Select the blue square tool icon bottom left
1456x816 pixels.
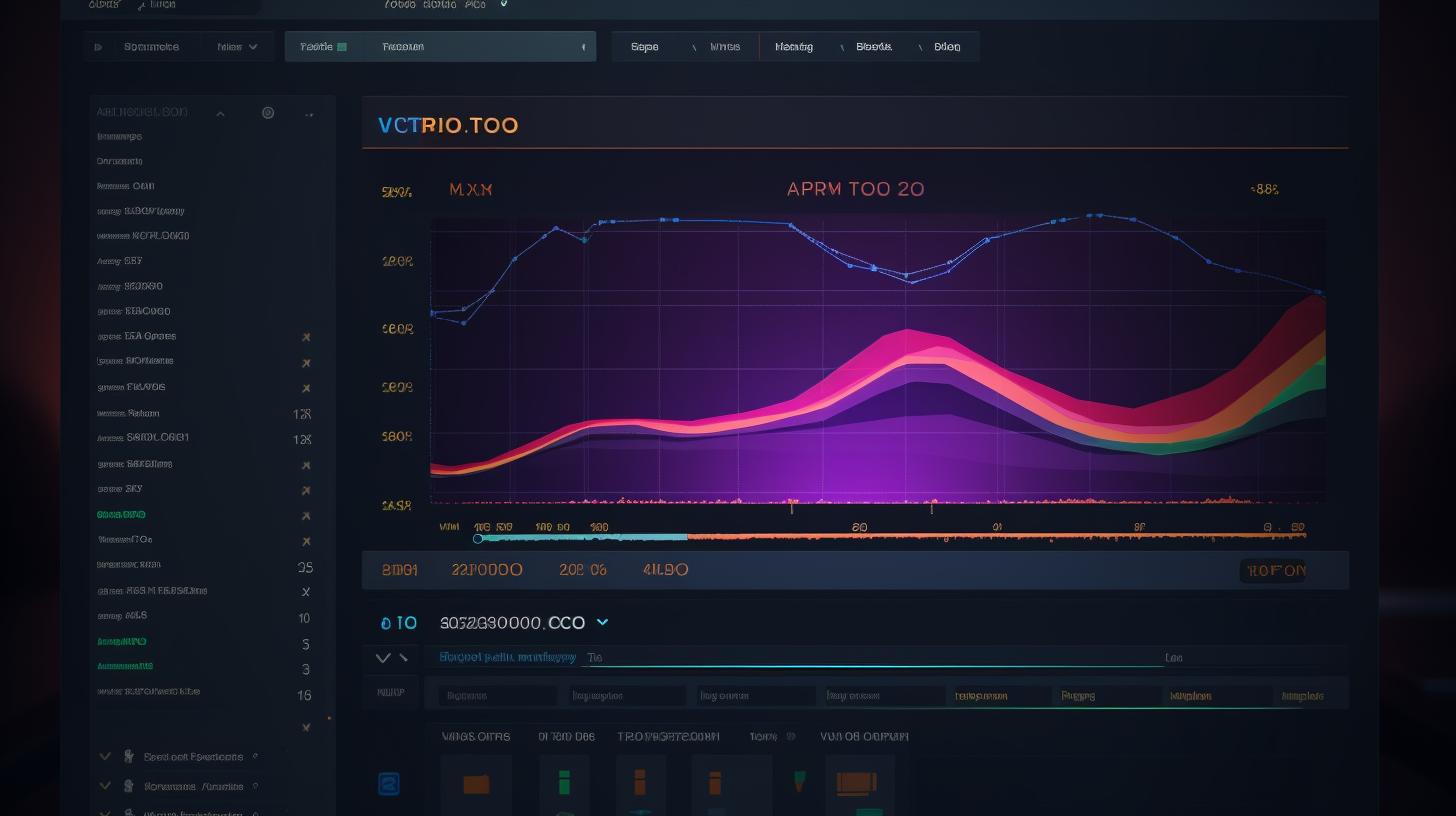click(x=389, y=783)
